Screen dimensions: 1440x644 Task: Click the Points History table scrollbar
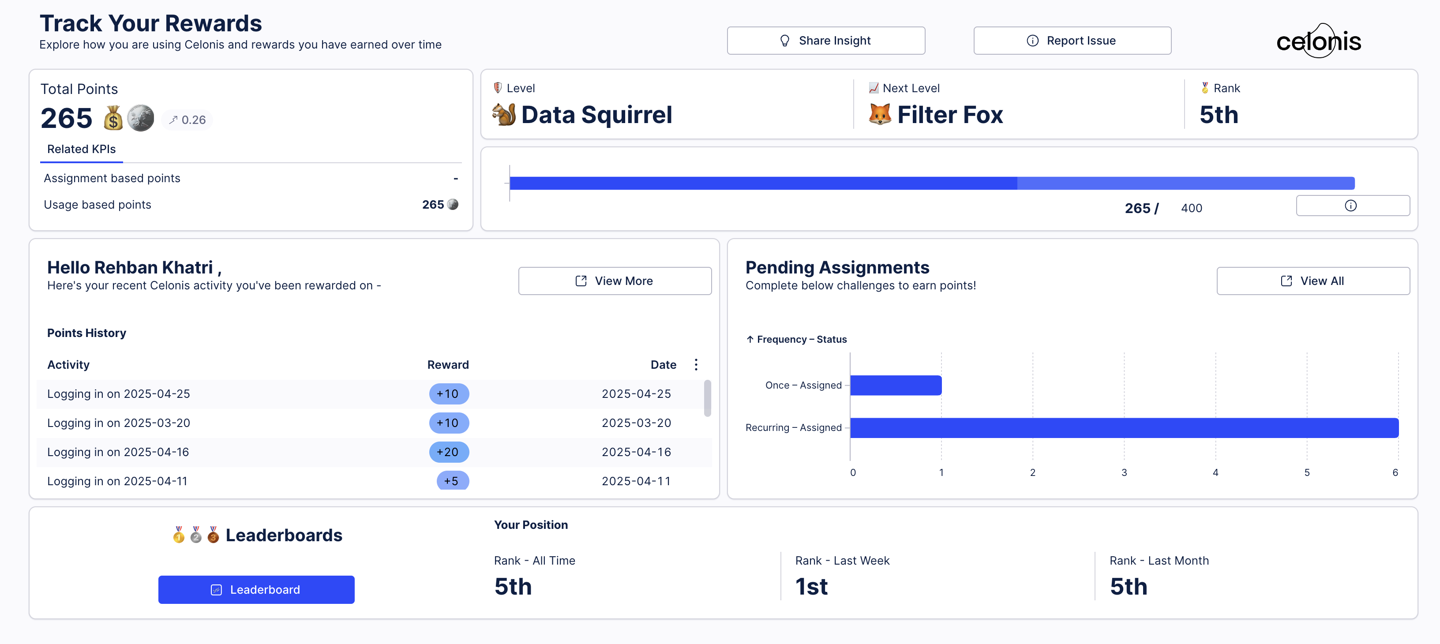point(708,398)
